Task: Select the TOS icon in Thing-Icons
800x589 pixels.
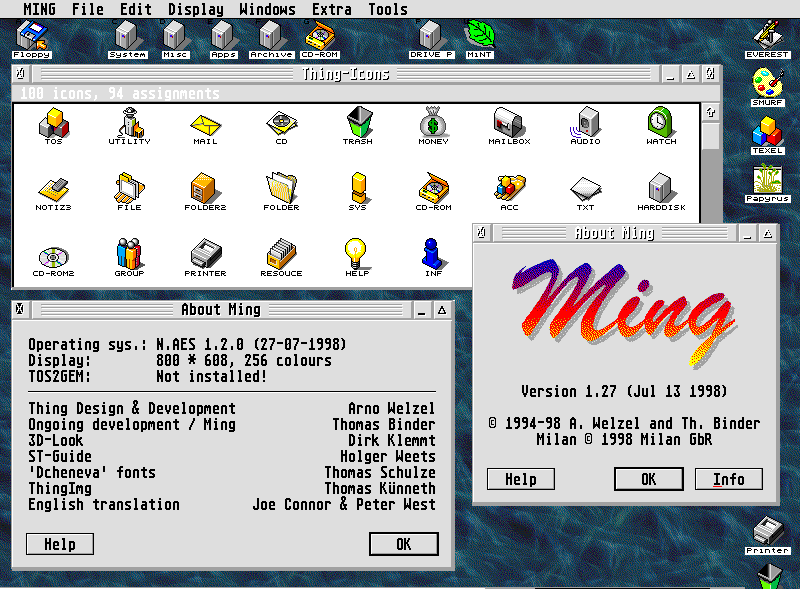Action: coord(53,126)
